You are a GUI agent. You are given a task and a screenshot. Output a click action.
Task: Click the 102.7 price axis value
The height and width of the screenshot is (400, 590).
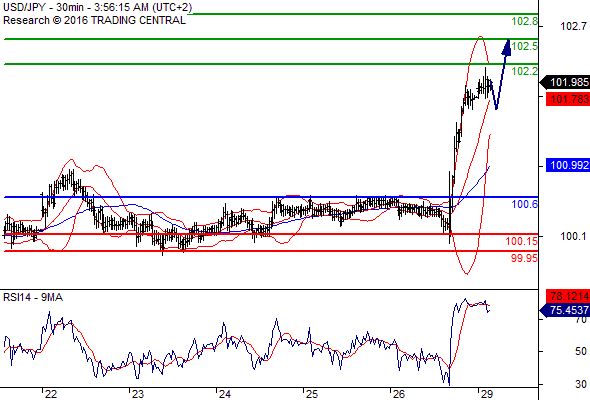(573, 26)
